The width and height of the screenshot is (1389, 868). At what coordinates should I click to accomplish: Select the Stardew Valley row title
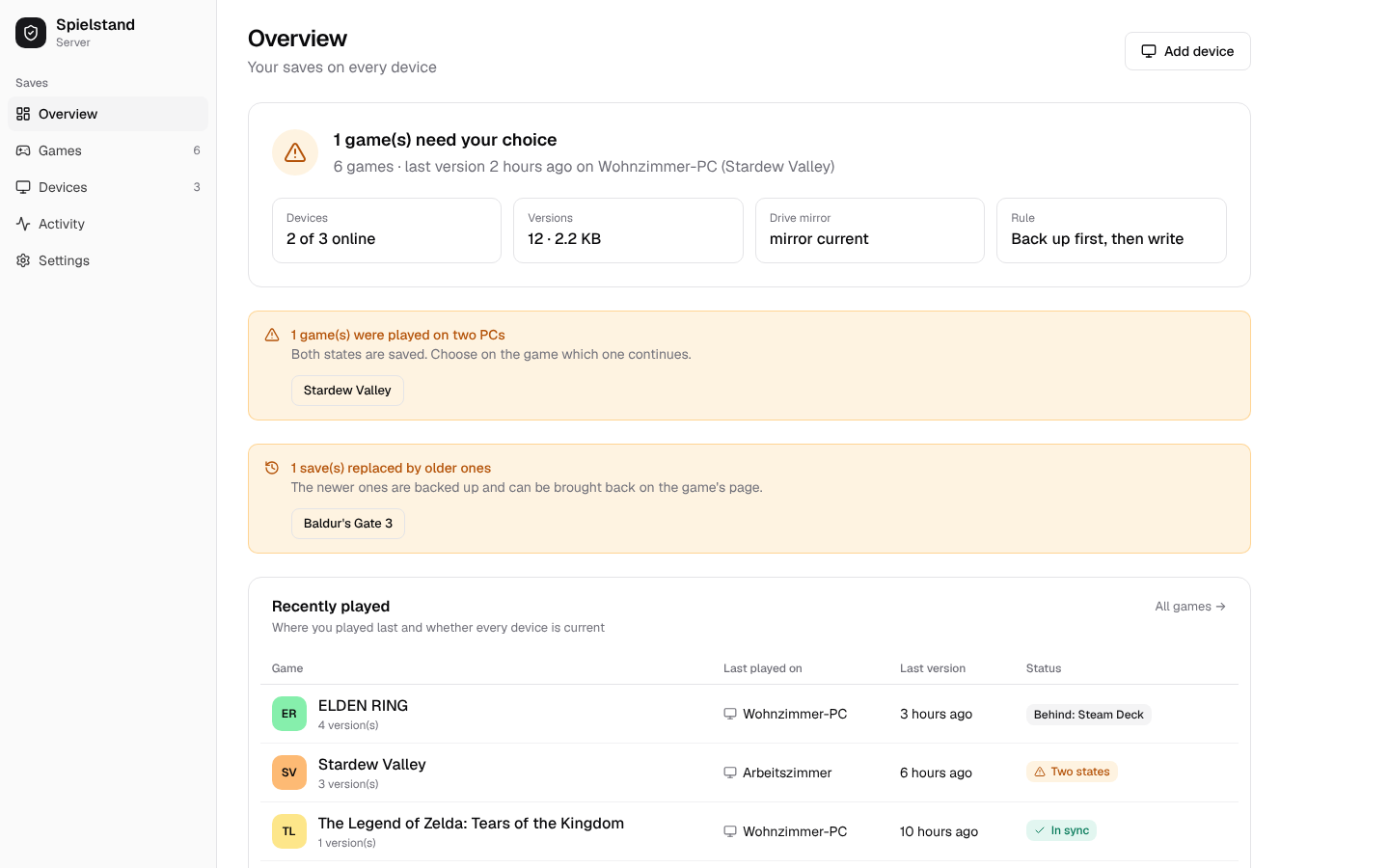click(x=372, y=764)
